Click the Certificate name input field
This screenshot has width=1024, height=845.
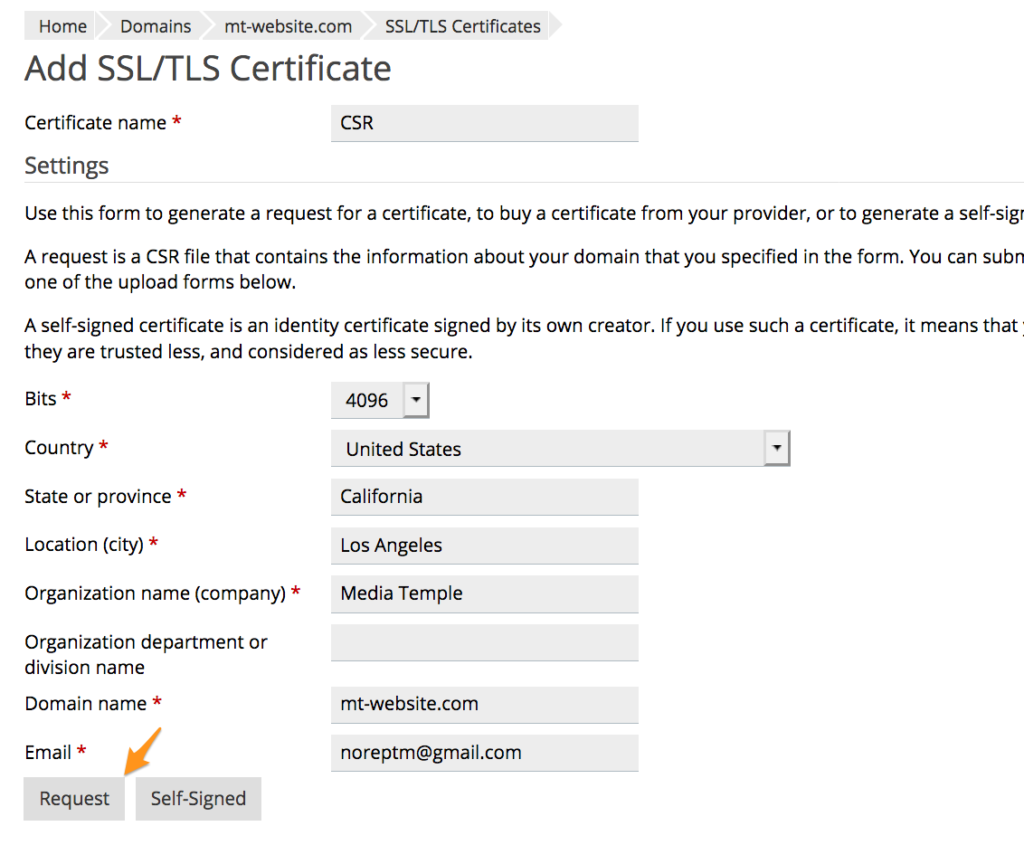pos(484,123)
